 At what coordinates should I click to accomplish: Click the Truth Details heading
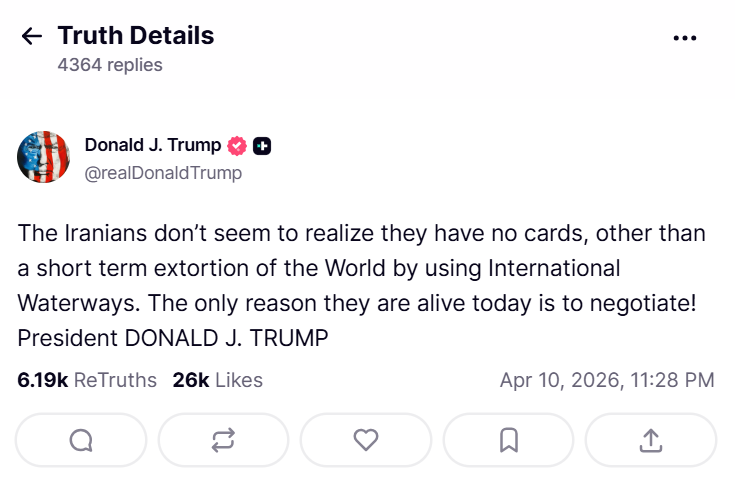coord(136,36)
